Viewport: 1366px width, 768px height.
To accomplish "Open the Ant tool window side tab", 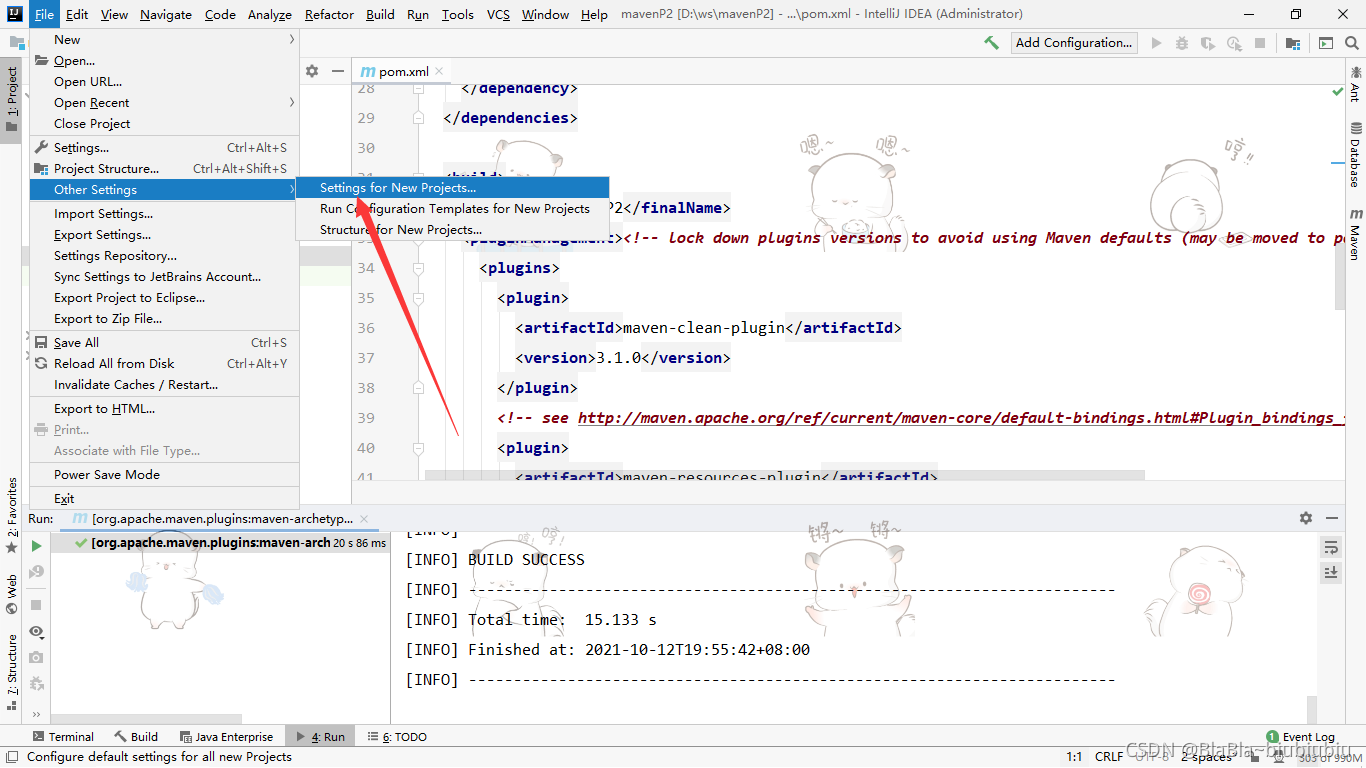I will coord(1355,84).
